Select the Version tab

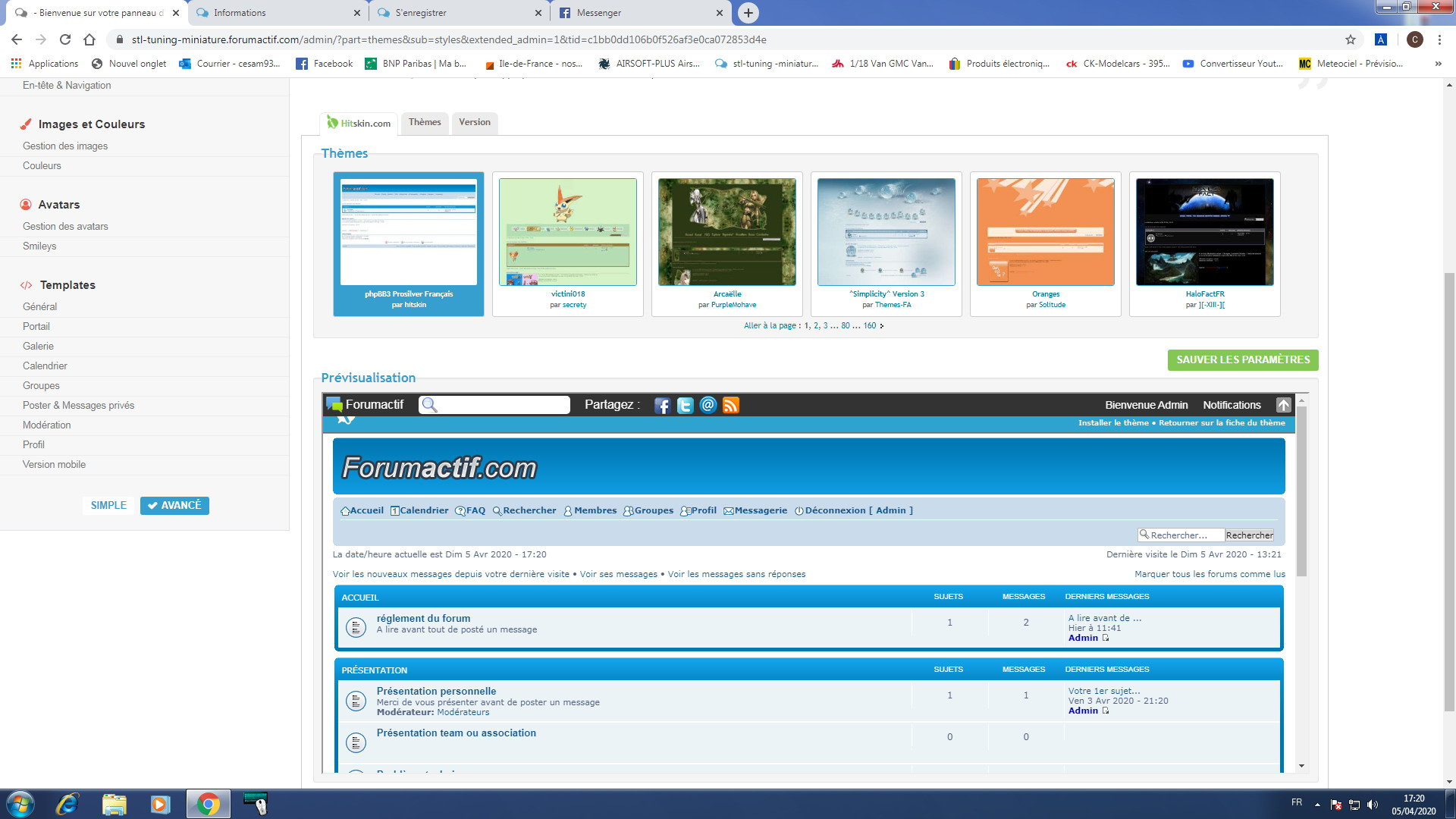click(x=474, y=121)
